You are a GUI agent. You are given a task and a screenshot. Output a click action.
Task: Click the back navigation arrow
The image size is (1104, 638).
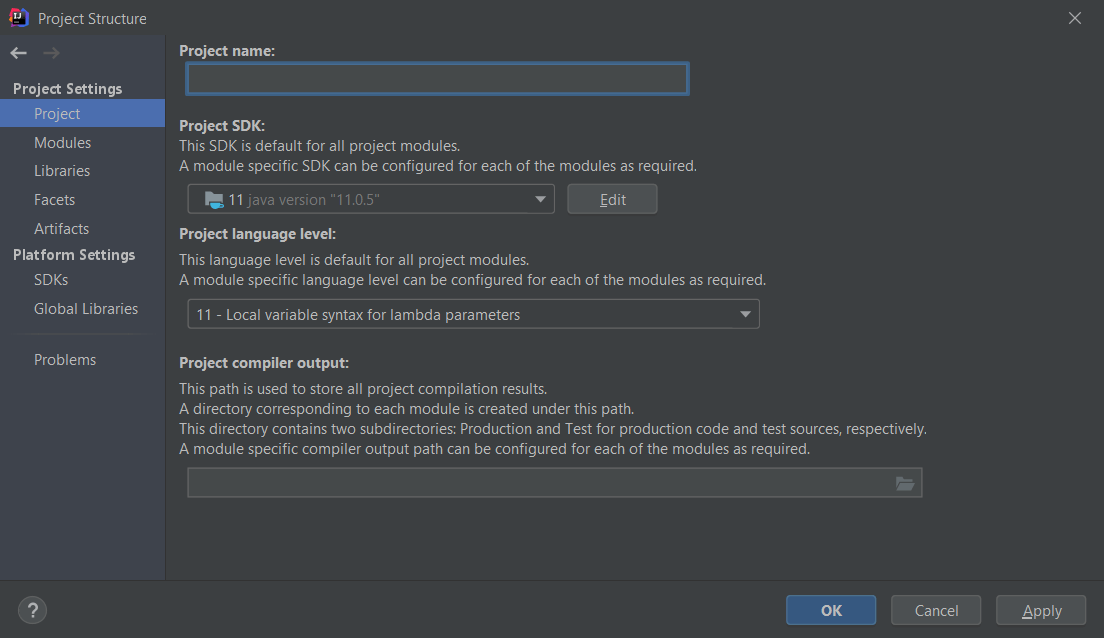coord(18,53)
